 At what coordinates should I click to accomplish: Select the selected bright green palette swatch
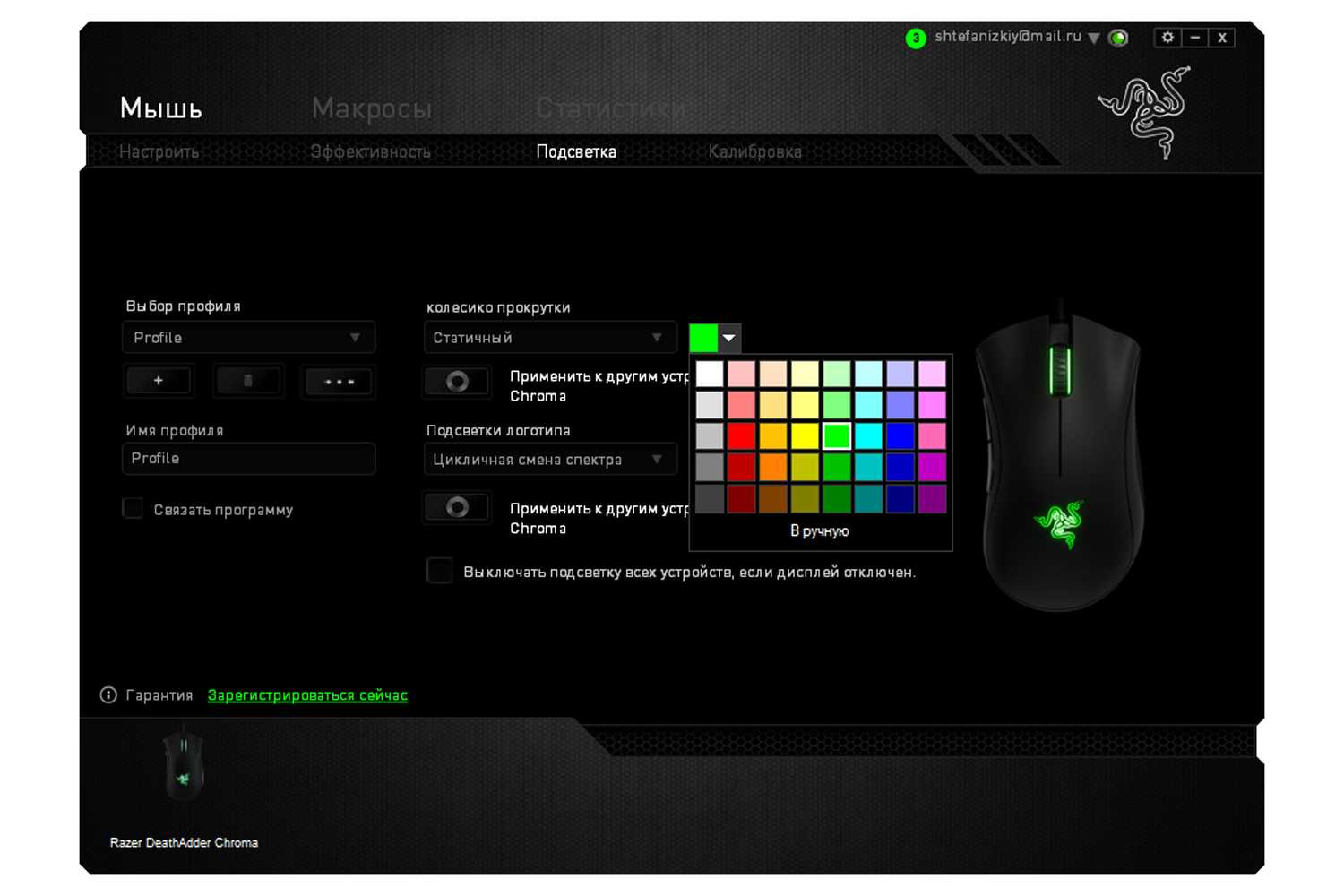coord(836,436)
